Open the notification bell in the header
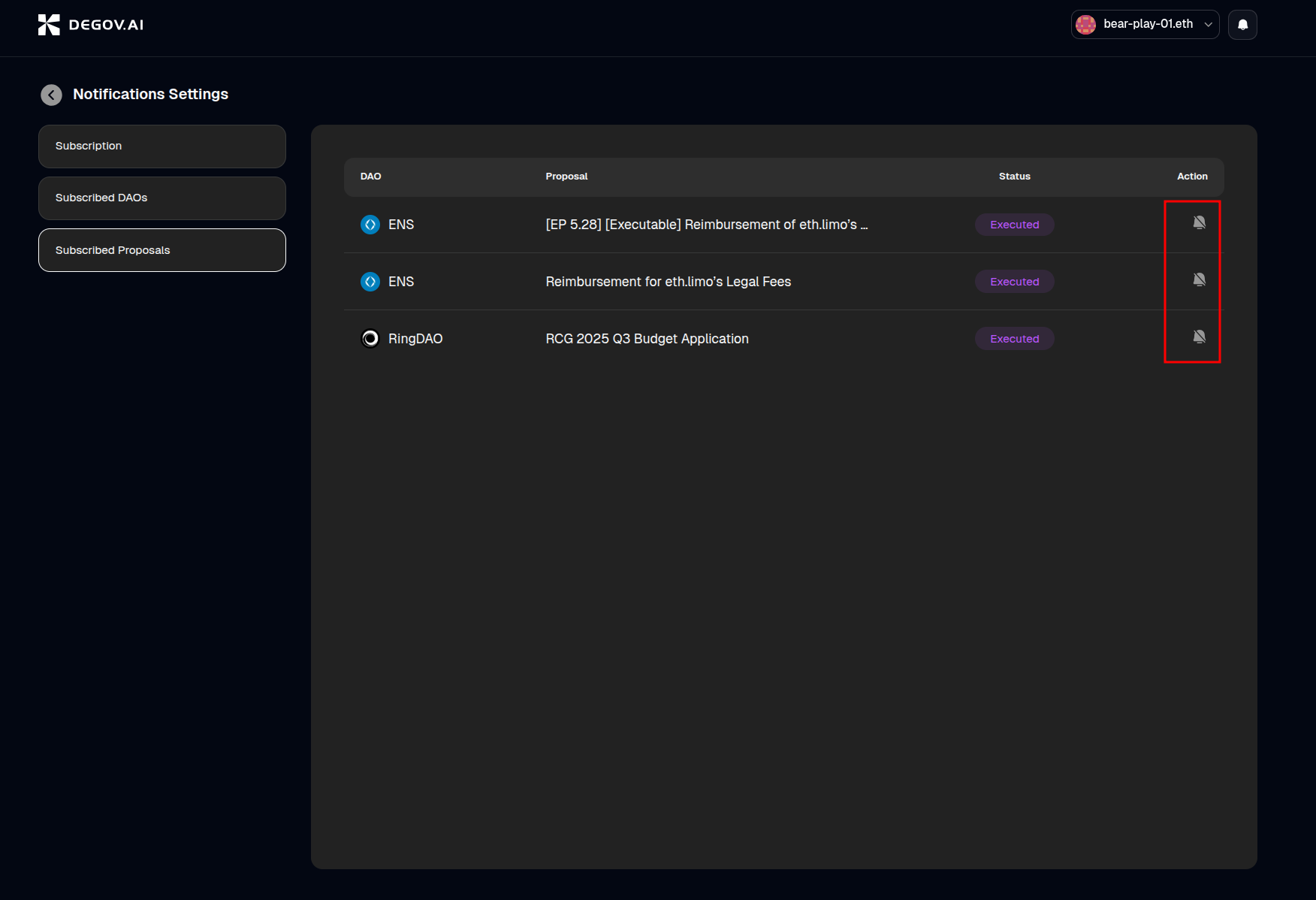This screenshot has height=900, width=1316. pyautogui.click(x=1242, y=25)
